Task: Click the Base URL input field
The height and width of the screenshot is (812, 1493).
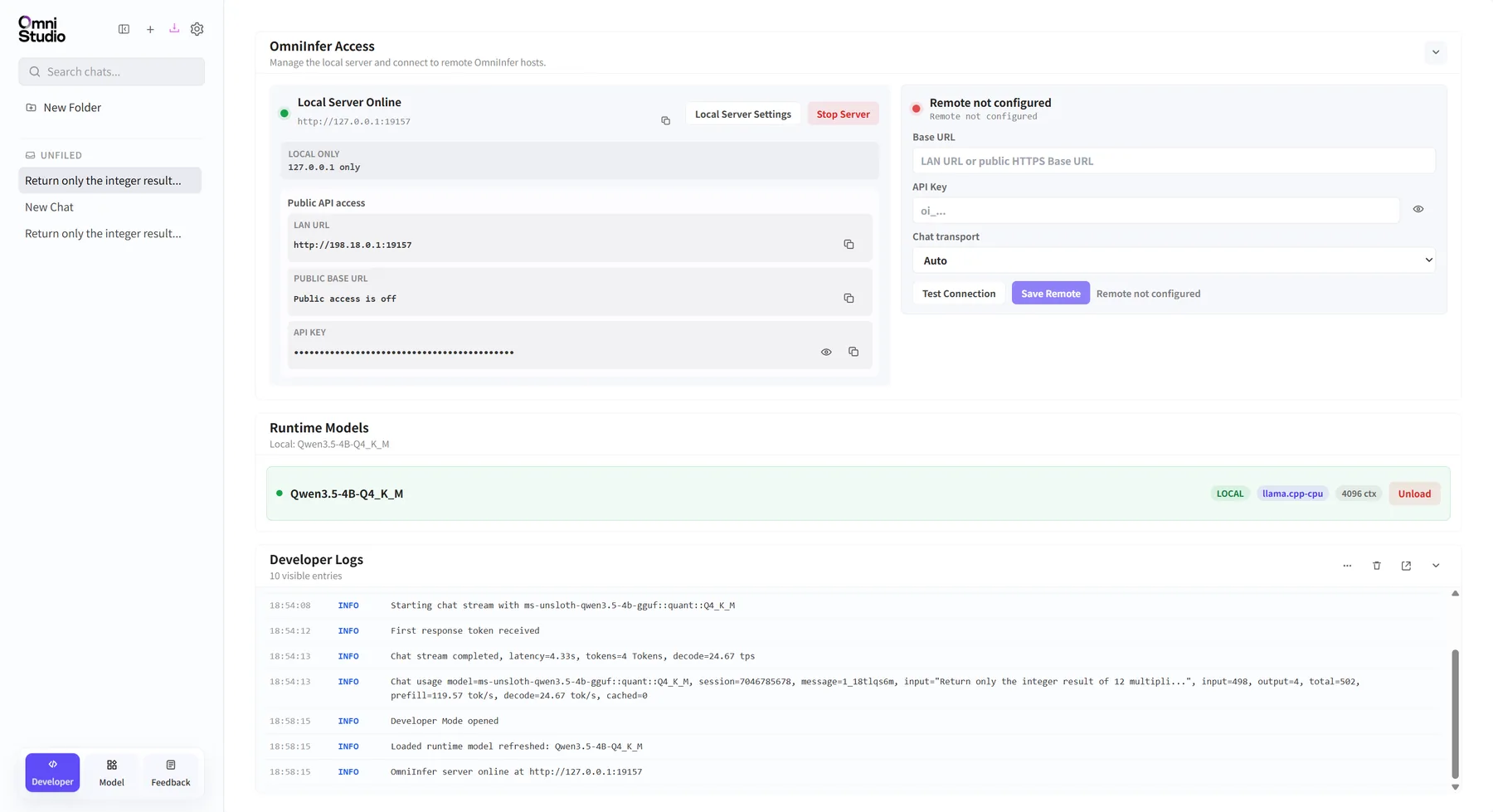Action: 1174,161
